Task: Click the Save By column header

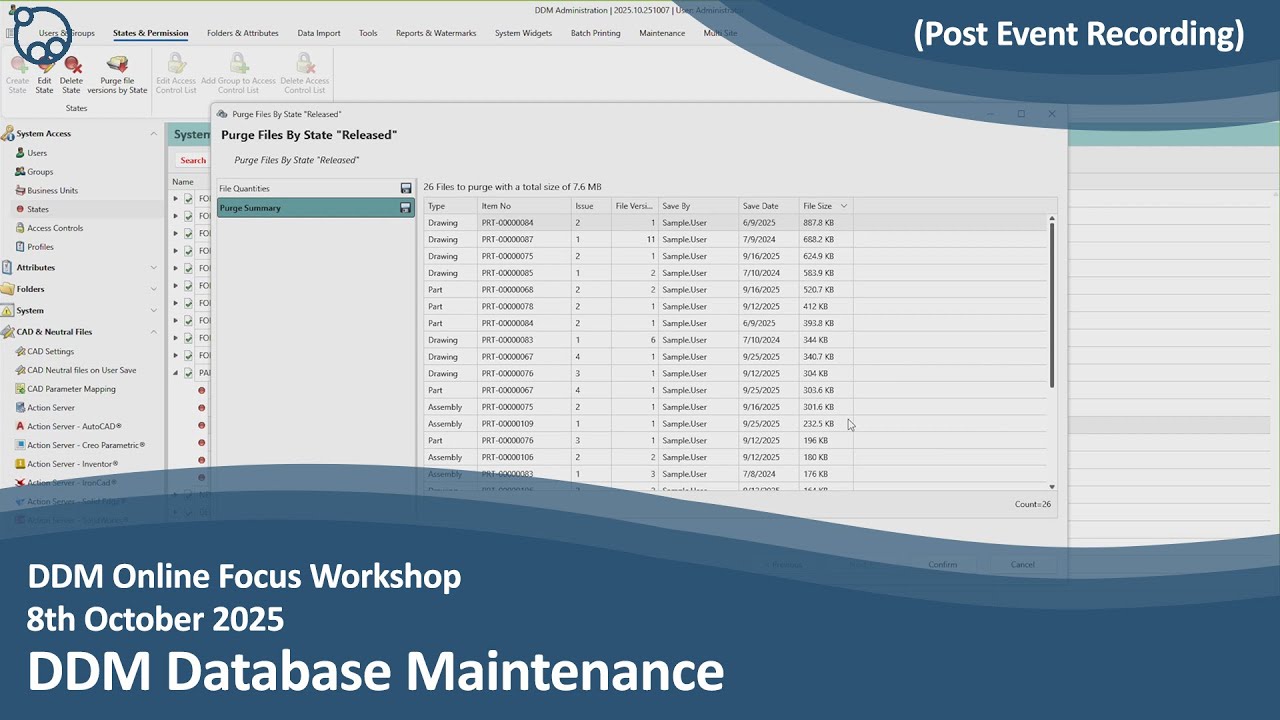Action: coord(699,206)
